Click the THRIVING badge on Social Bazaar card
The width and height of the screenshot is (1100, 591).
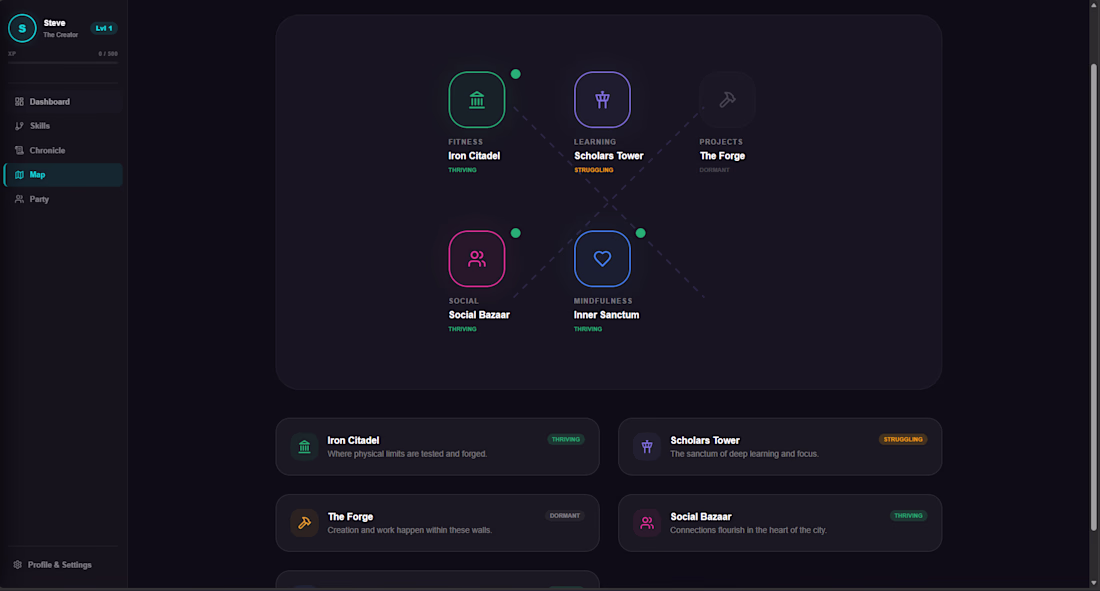click(x=908, y=515)
